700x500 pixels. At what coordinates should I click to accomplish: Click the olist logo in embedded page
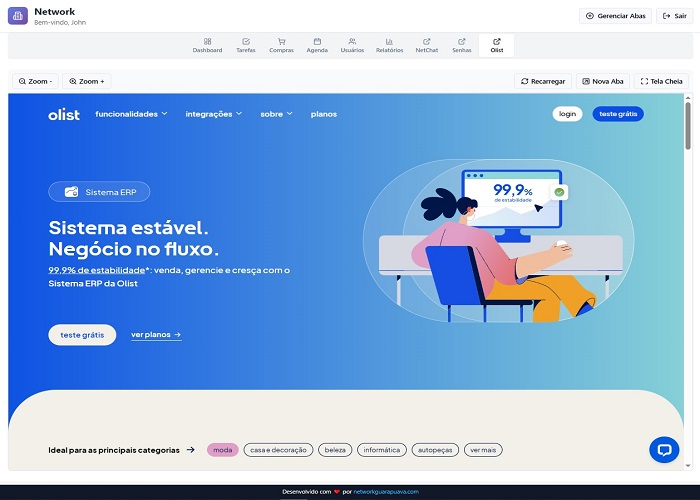point(64,114)
